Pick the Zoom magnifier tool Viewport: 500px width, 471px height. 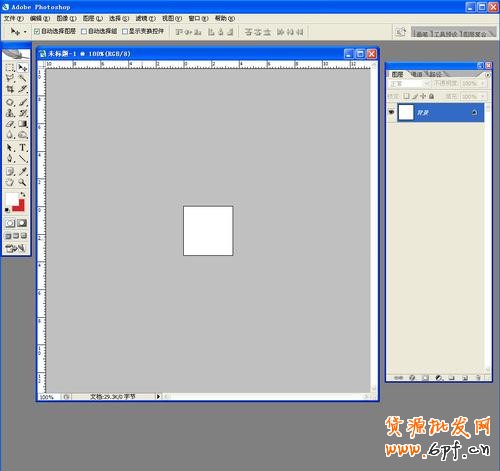[22, 182]
